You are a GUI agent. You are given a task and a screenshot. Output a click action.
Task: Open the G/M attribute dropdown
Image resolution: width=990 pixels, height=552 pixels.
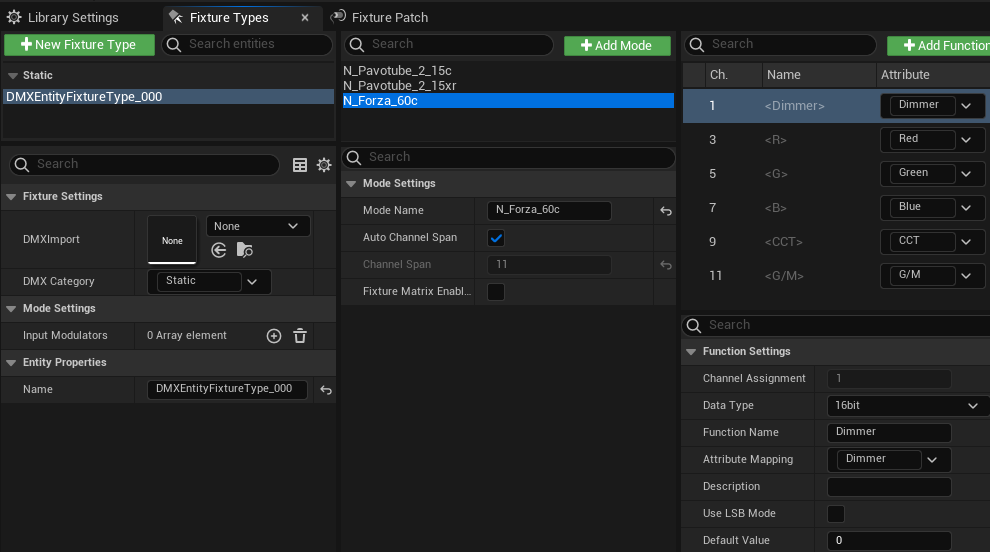[x=933, y=276]
